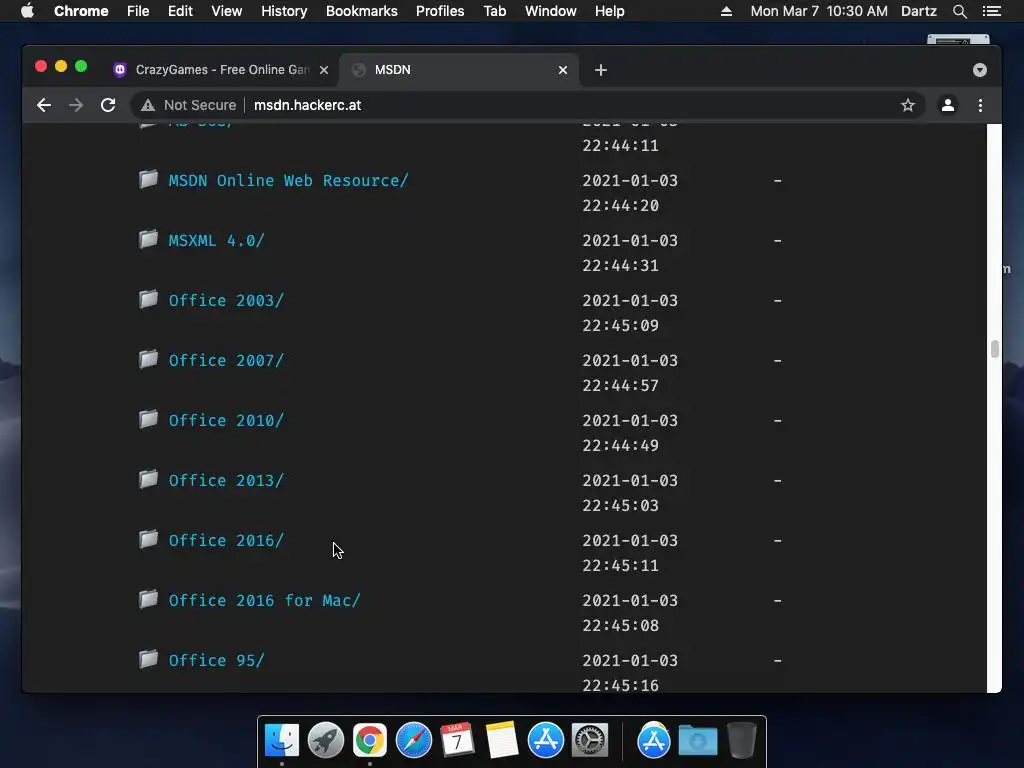Viewport: 1024px width, 768px height.
Task: Click the Dartz user name in menu bar
Action: click(x=918, y=11)
